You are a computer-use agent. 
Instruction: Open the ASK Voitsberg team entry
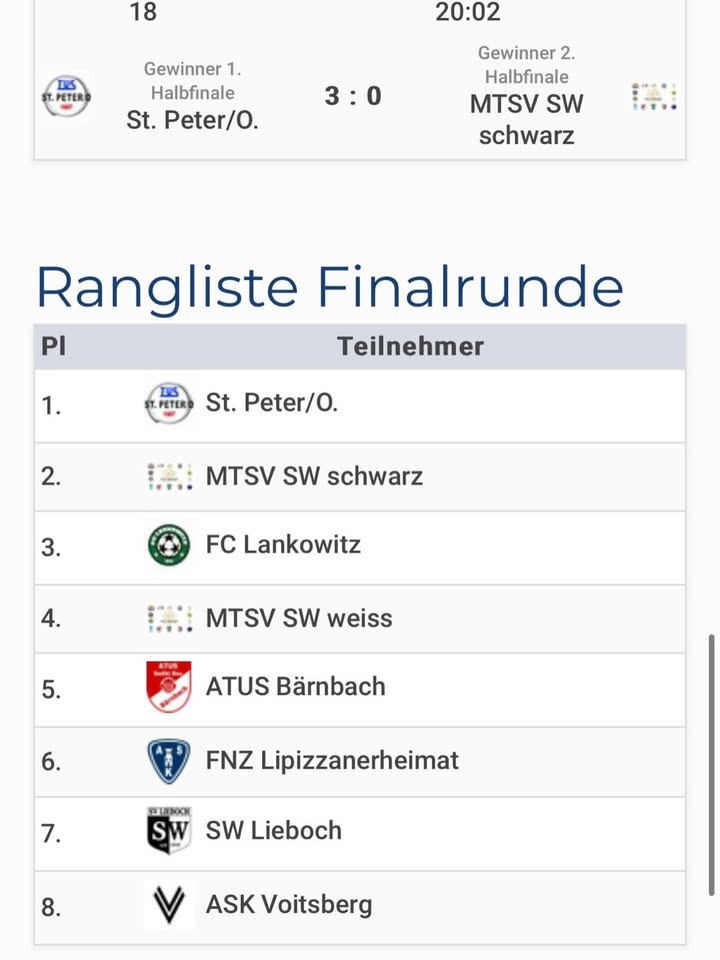(x=289, y=905)
